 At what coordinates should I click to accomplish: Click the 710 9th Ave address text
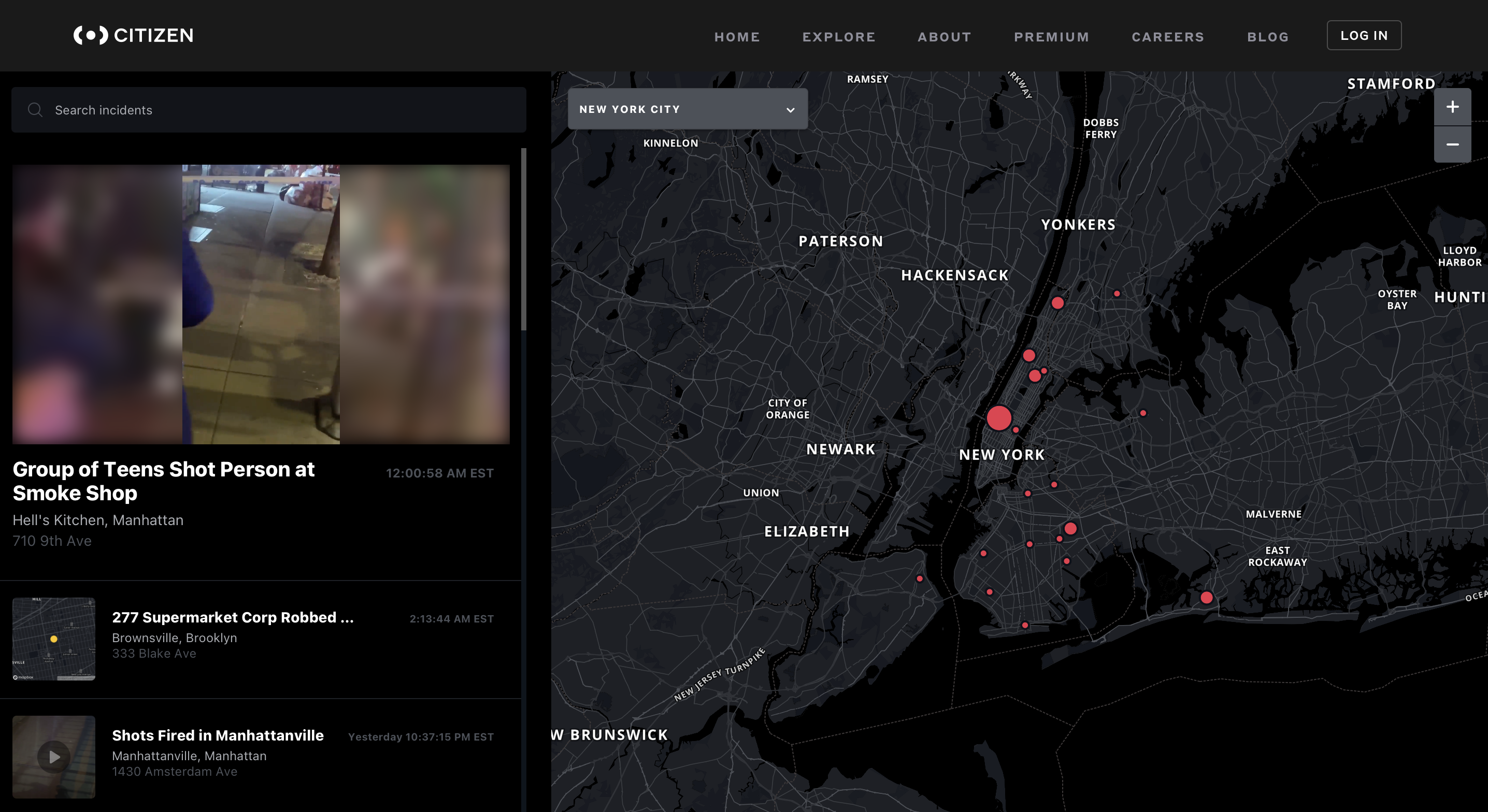coord(52,541)
